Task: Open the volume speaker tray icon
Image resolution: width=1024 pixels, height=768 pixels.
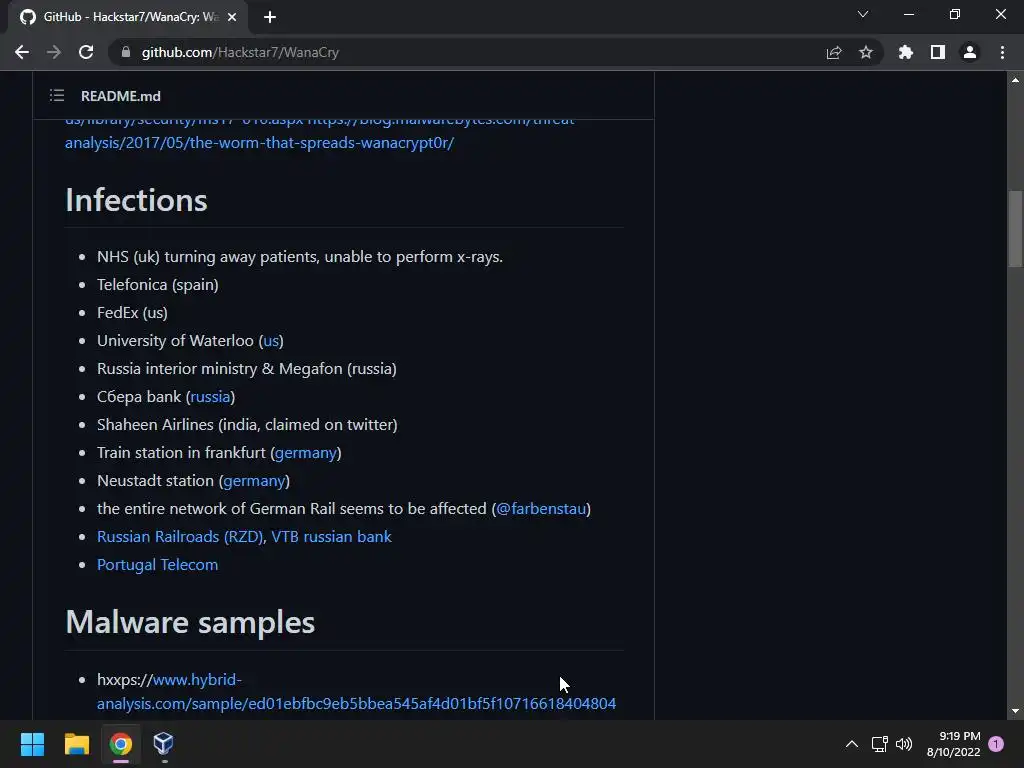Action: click(904, 744)
